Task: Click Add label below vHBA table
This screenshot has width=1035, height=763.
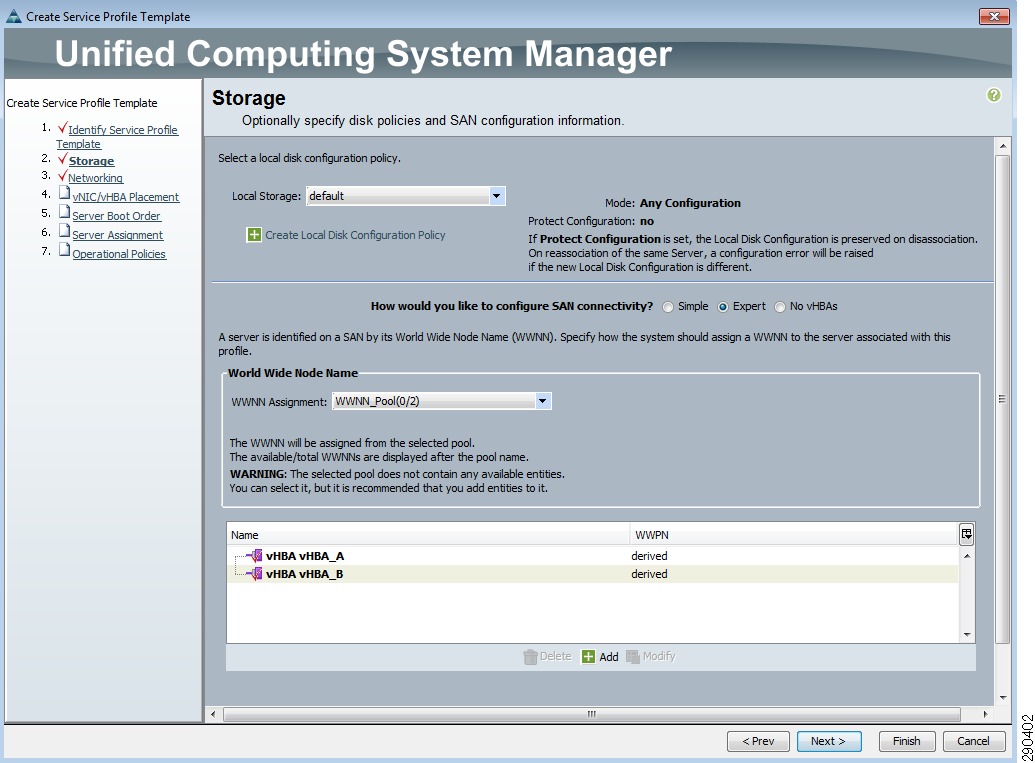Action: tap(609, 657)
